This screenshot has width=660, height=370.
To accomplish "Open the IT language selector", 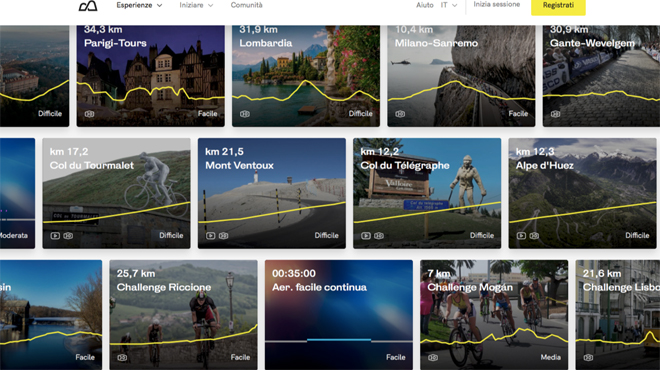I will click(x=449, y=5).
